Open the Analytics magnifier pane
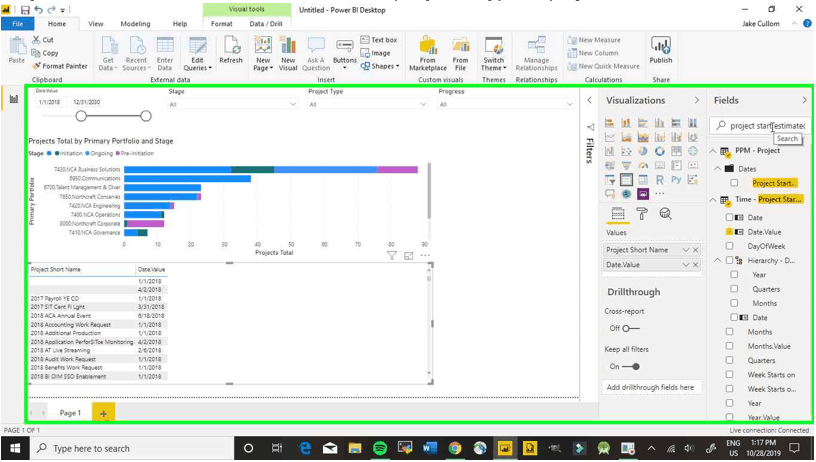 point(666,214)
